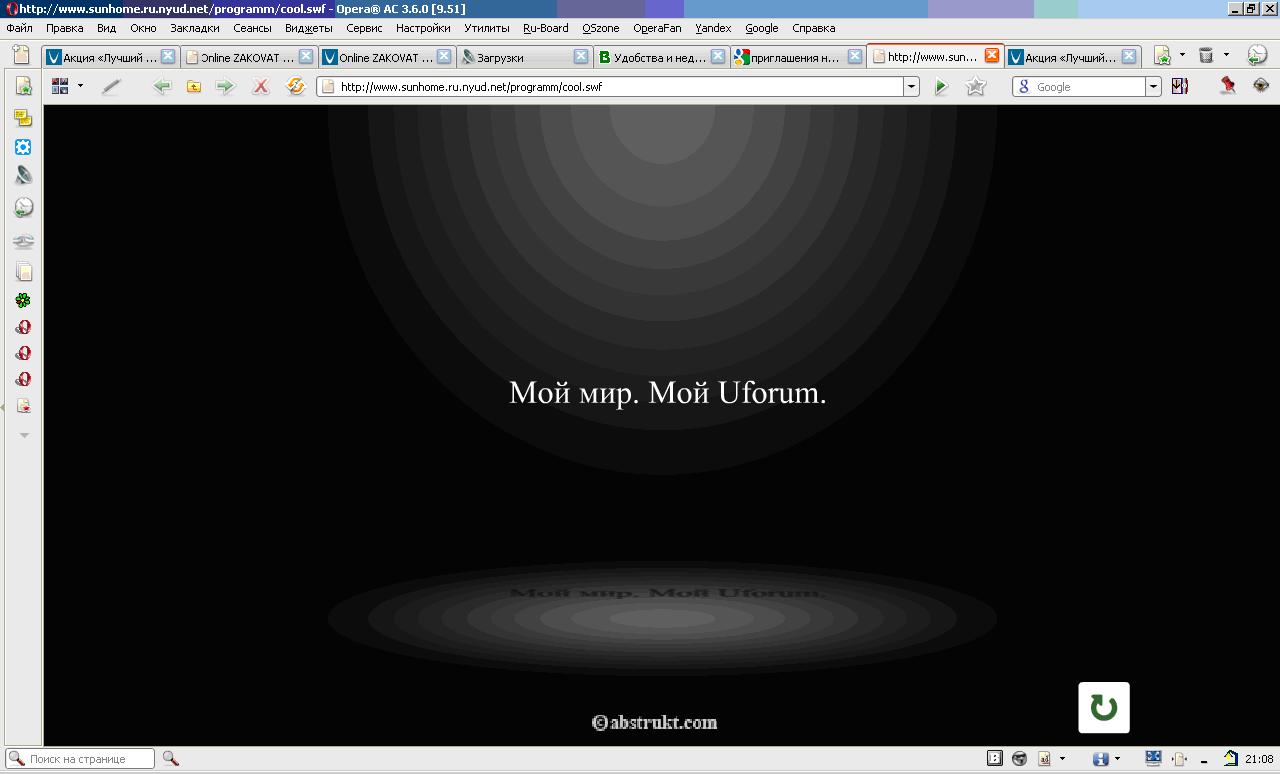Open dropdown beside status bar info icon
This screenshot has height=774, width=1280.
(x=1117, y=758)
